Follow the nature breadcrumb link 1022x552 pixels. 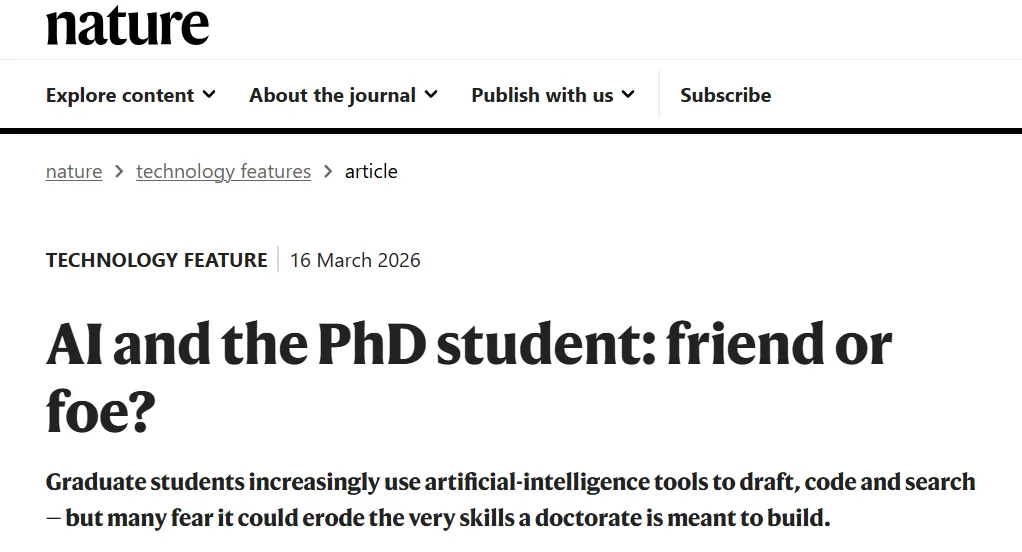(74, 171)
